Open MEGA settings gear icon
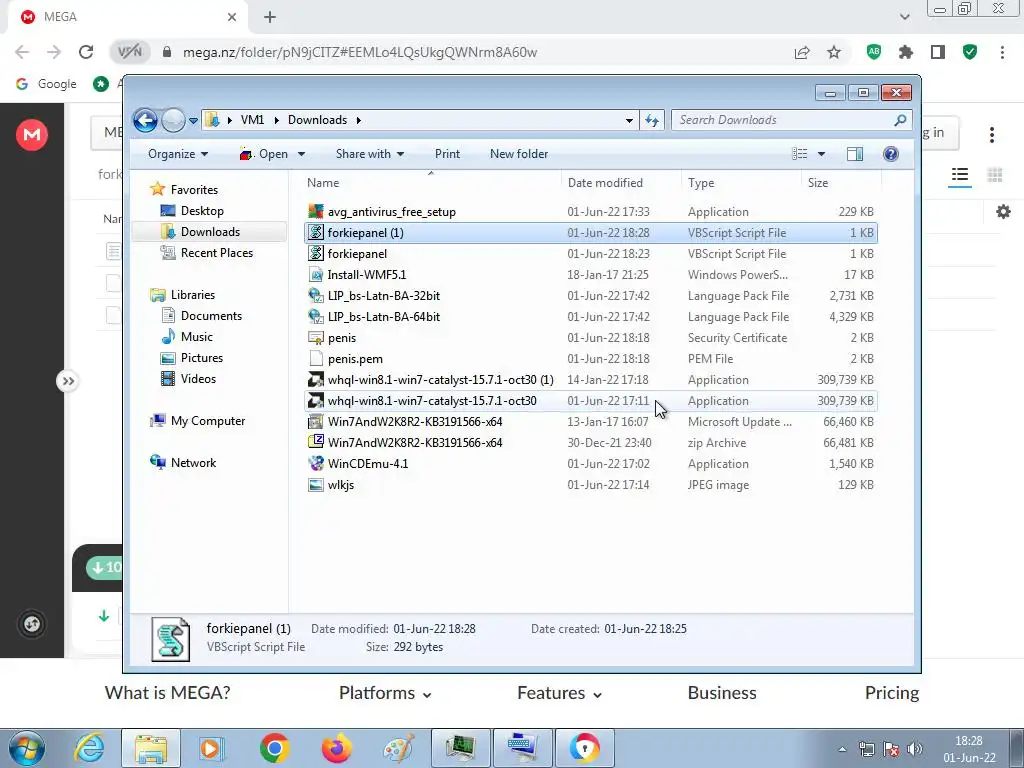 pyautogui.click(x=1003, y=212)
